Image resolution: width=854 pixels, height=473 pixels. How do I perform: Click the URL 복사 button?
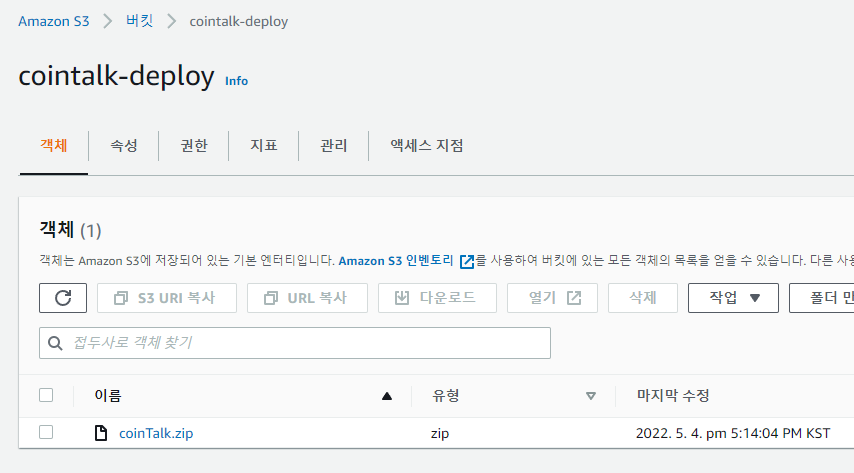coord(307,298)
